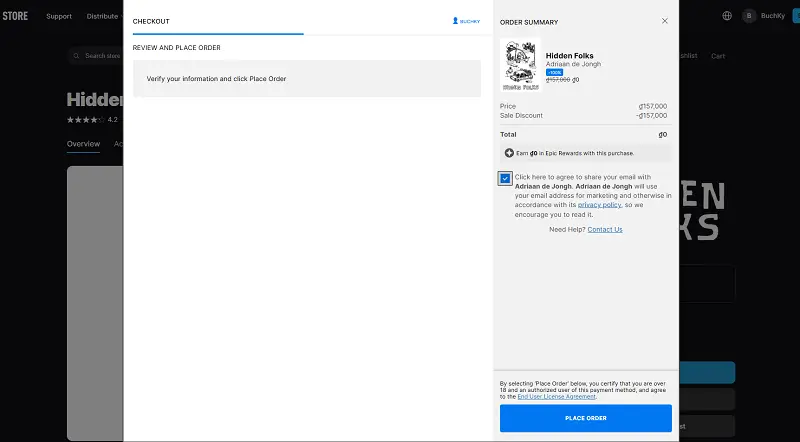Click the -100% discount badge
The height and width of the screenshot is (442, 800).
tap(554, 73)
